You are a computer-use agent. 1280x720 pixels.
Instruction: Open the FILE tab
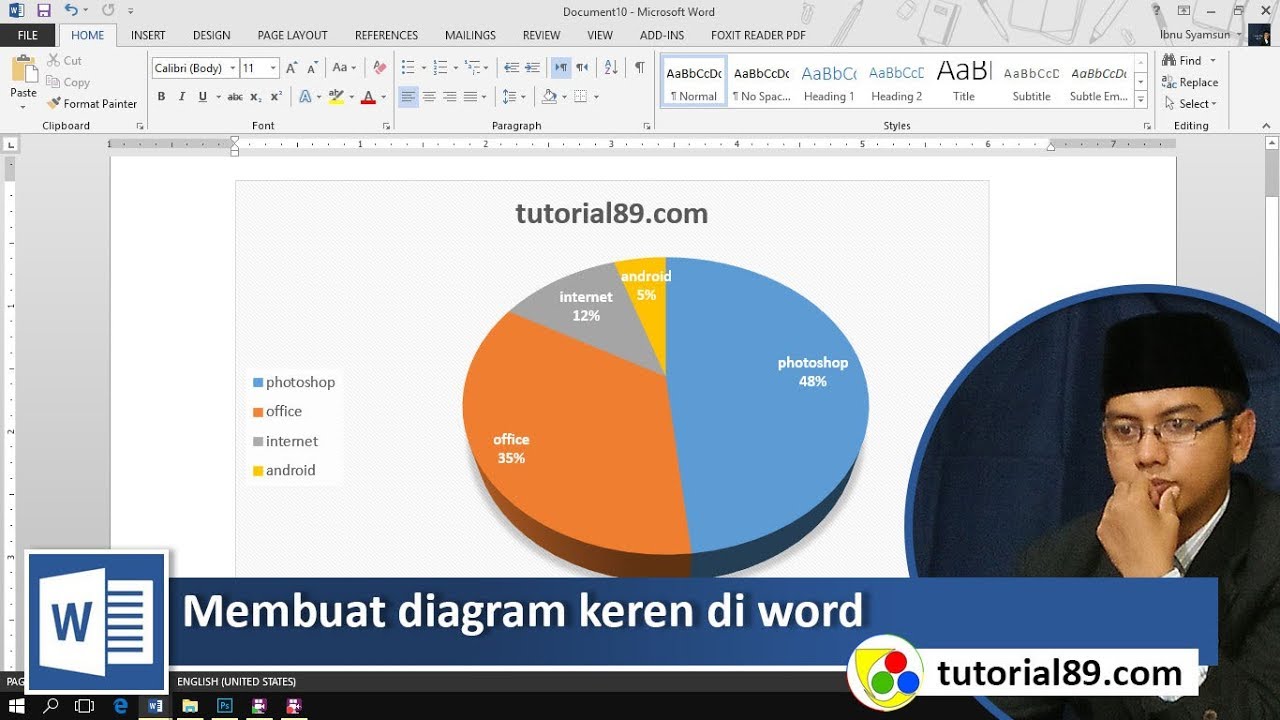coord(28,35)
